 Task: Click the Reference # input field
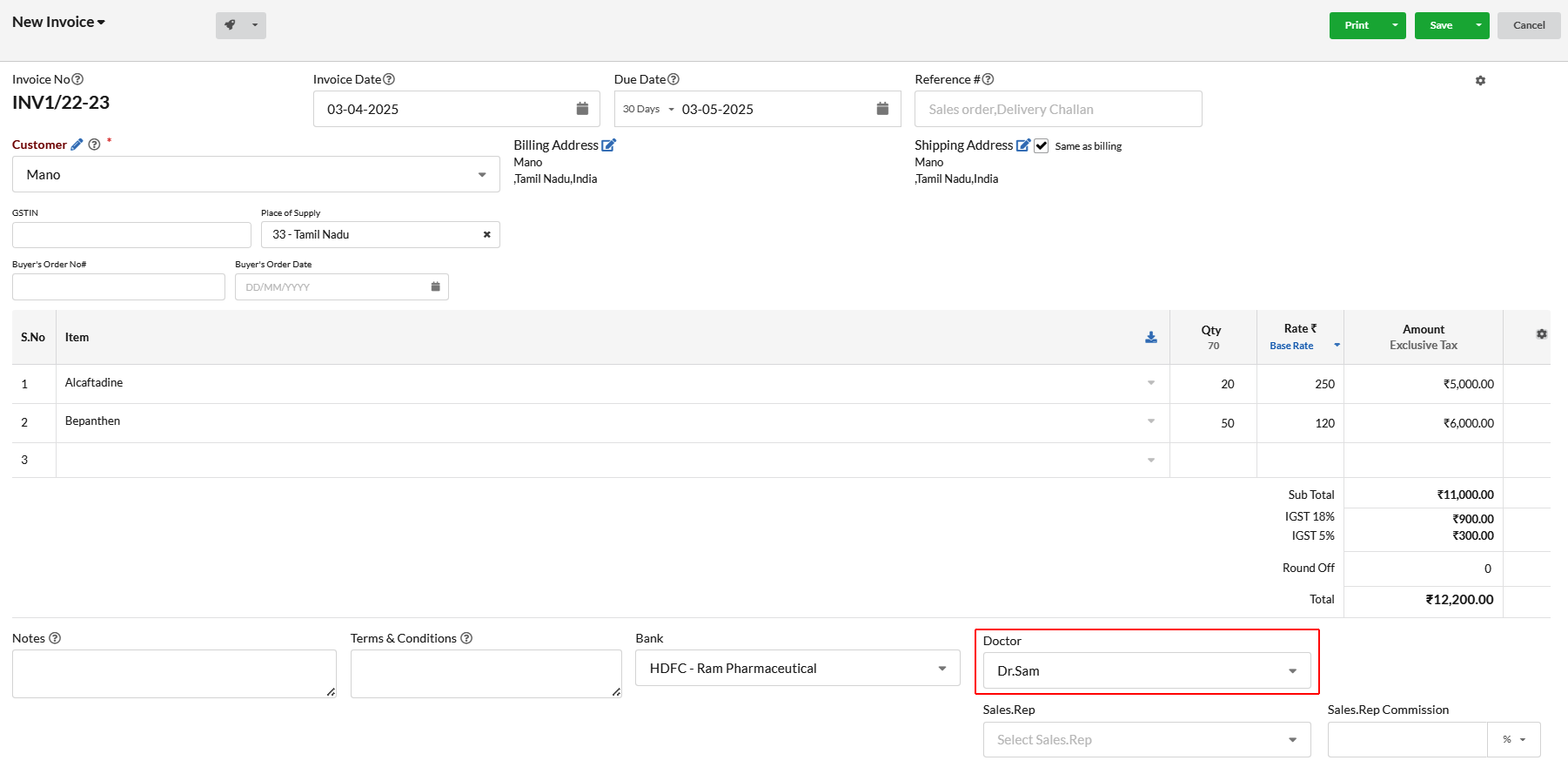coord(1058,109)
